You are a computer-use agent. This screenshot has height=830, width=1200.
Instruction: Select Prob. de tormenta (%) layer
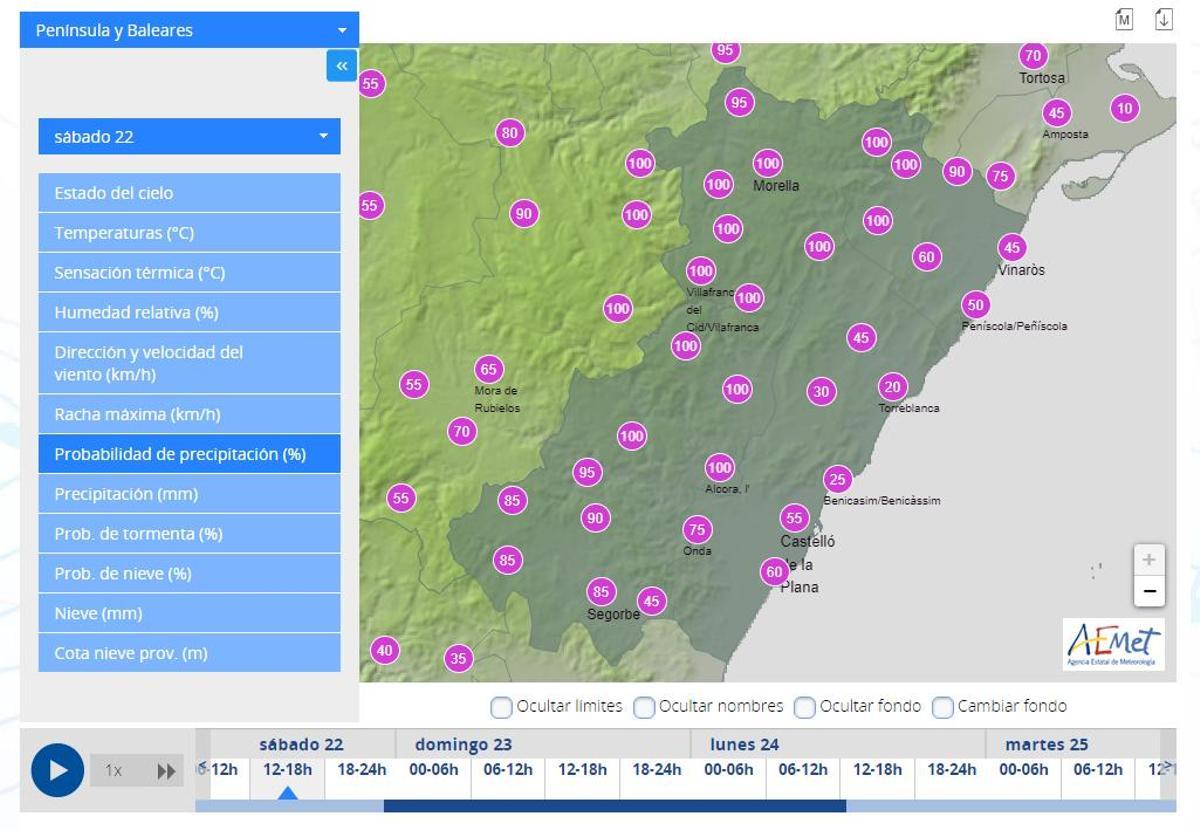click(x=189, y=534)
